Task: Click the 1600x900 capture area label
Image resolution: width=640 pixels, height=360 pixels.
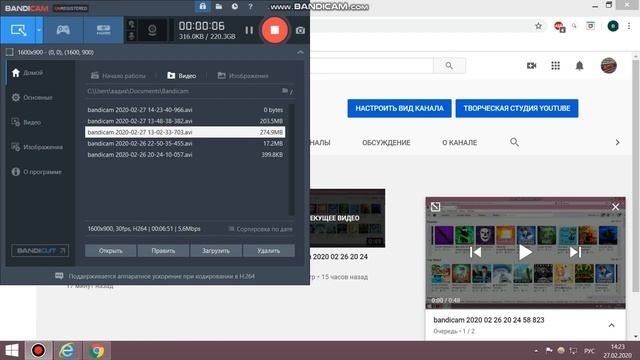Action: point(56,52)
